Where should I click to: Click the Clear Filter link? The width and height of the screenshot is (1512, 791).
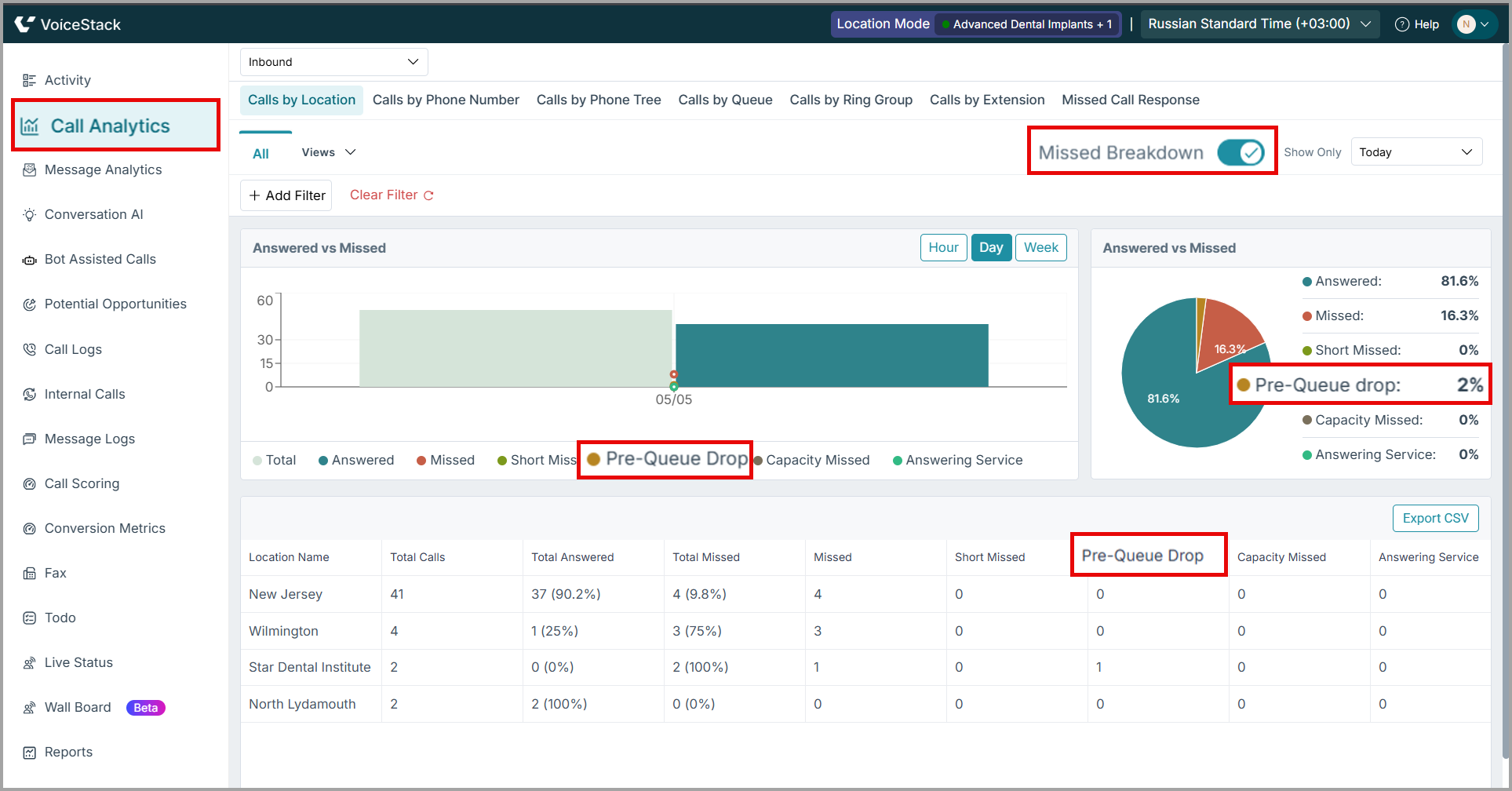tap(392, 195)
